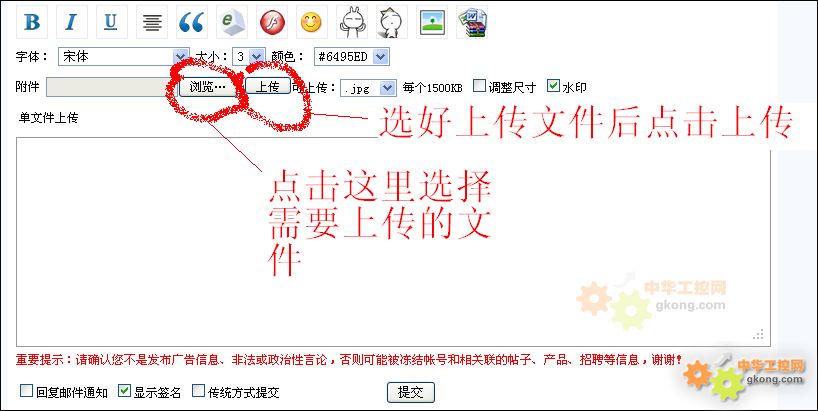Insert a quote using the quotation-mark icon
The image size is (818, 411).
point(192,22)
